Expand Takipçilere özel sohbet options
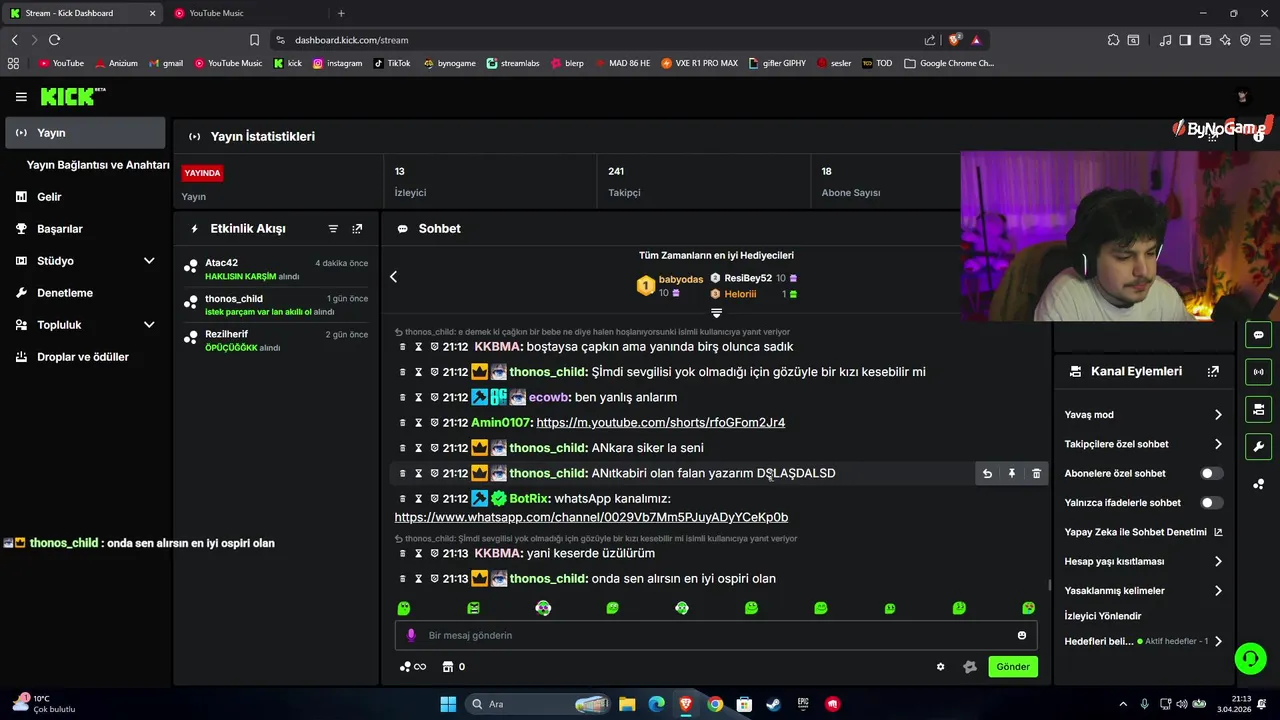Image resolution: width=1280 pixels, height=720 pixels. 1218,444
